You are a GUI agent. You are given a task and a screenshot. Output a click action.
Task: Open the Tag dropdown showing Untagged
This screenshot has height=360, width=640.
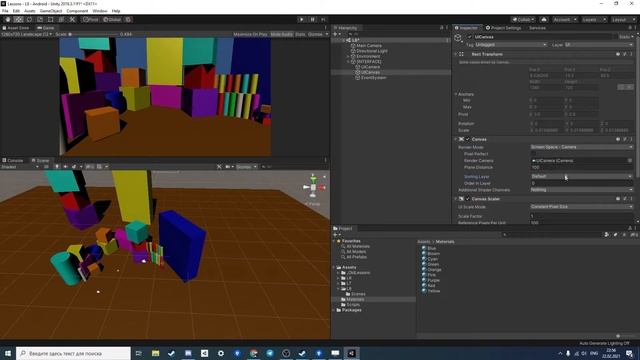point(511,44)
